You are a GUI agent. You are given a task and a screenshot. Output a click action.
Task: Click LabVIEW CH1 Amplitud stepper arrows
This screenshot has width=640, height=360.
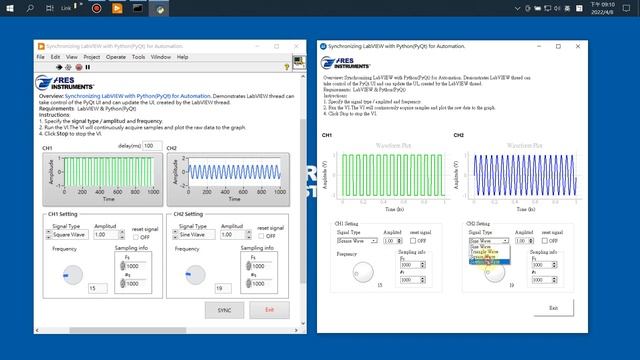[122, 235]
